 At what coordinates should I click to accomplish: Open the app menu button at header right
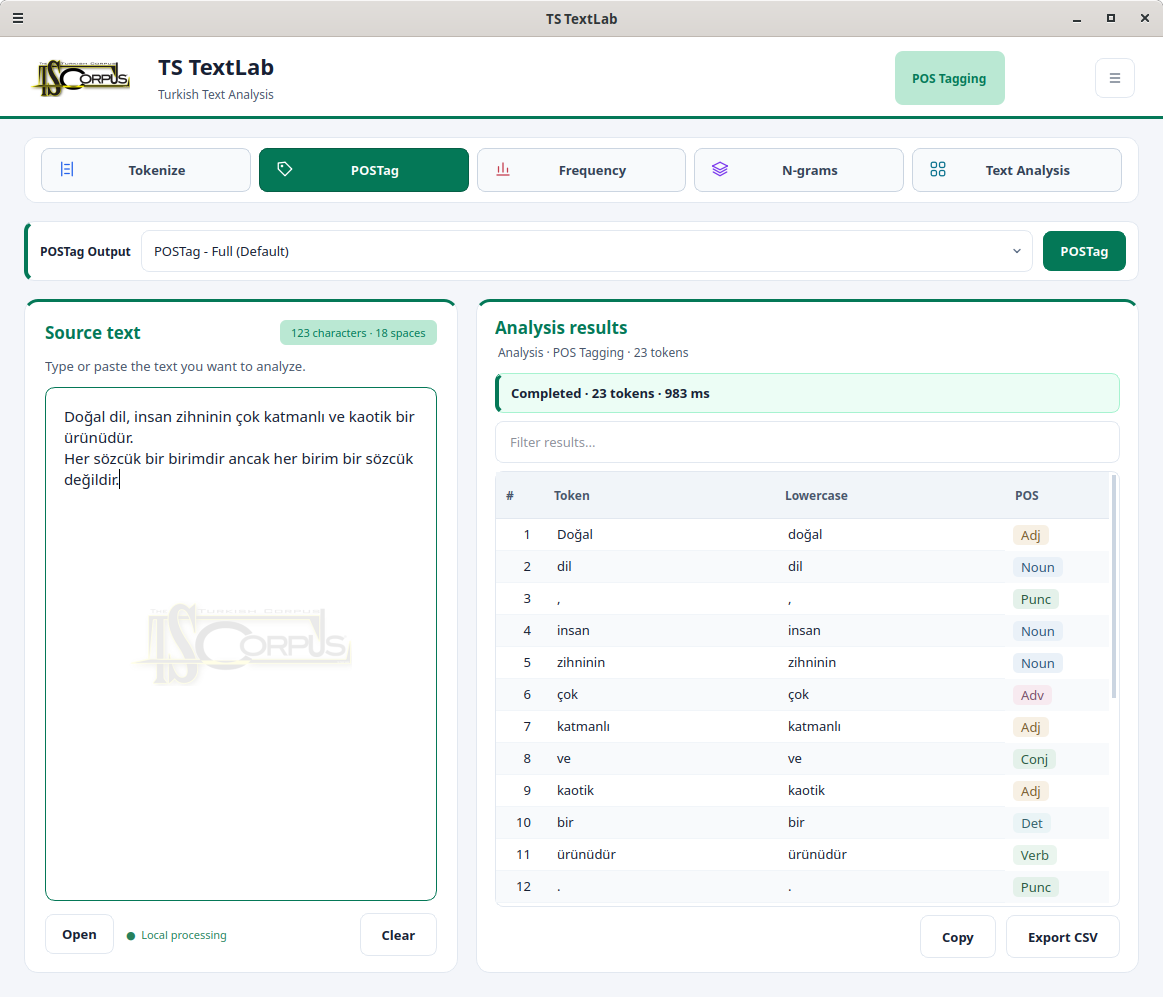(x=1114, y=78)
